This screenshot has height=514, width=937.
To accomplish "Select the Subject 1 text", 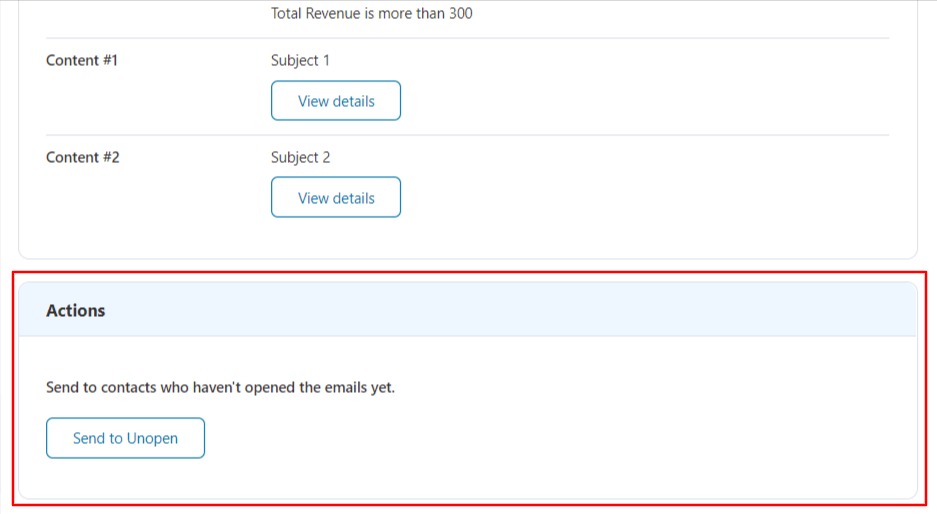I will tap(300, 60).
